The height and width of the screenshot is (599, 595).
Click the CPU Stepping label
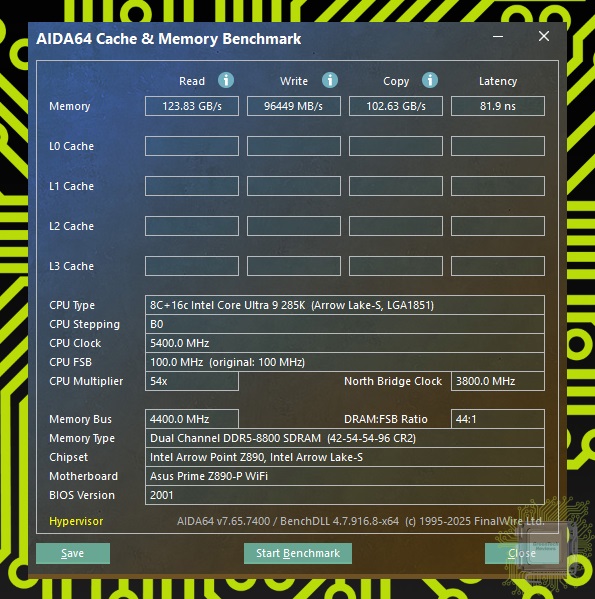click(x=84, y=324)
